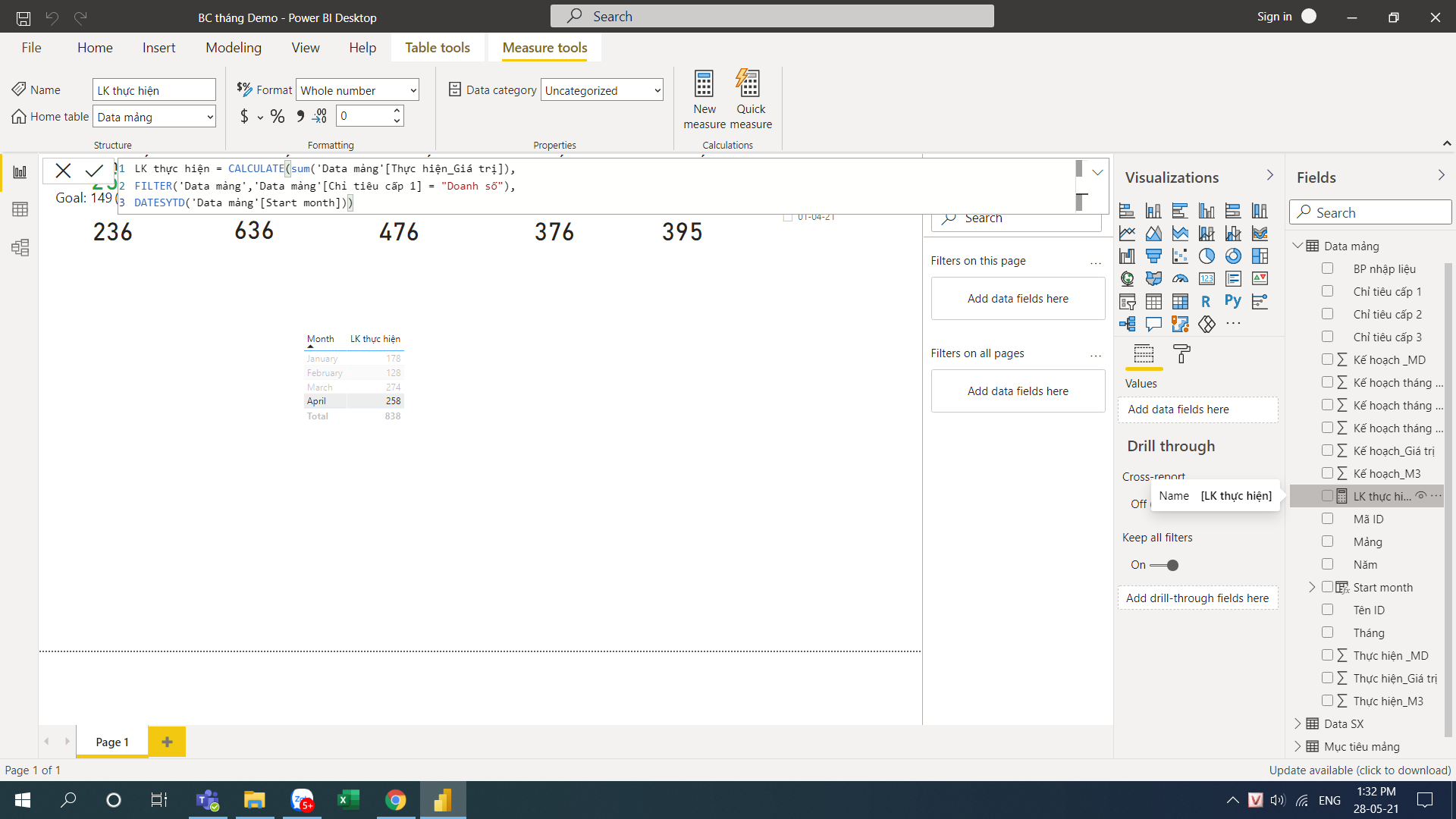
Task: Insert a ribbon chart visual
Action: coord(1260,234)
